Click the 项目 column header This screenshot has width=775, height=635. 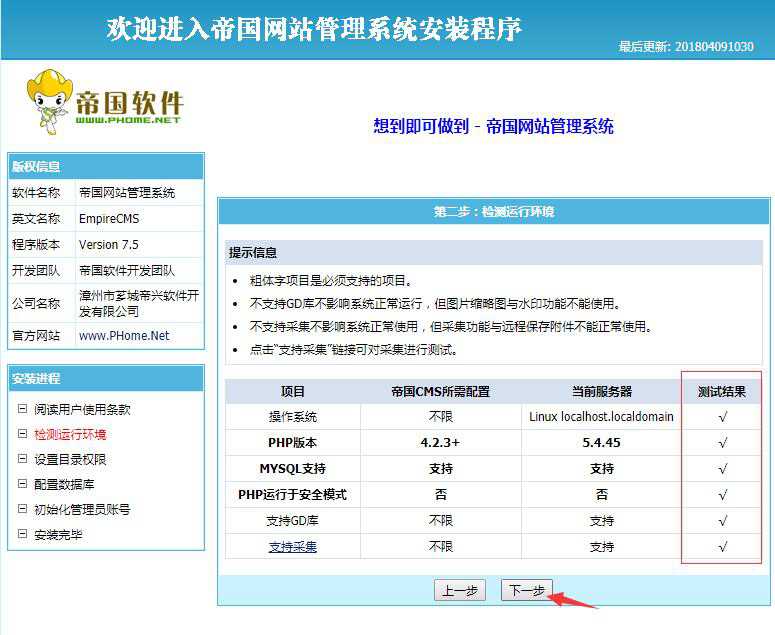tap(293, 392)
